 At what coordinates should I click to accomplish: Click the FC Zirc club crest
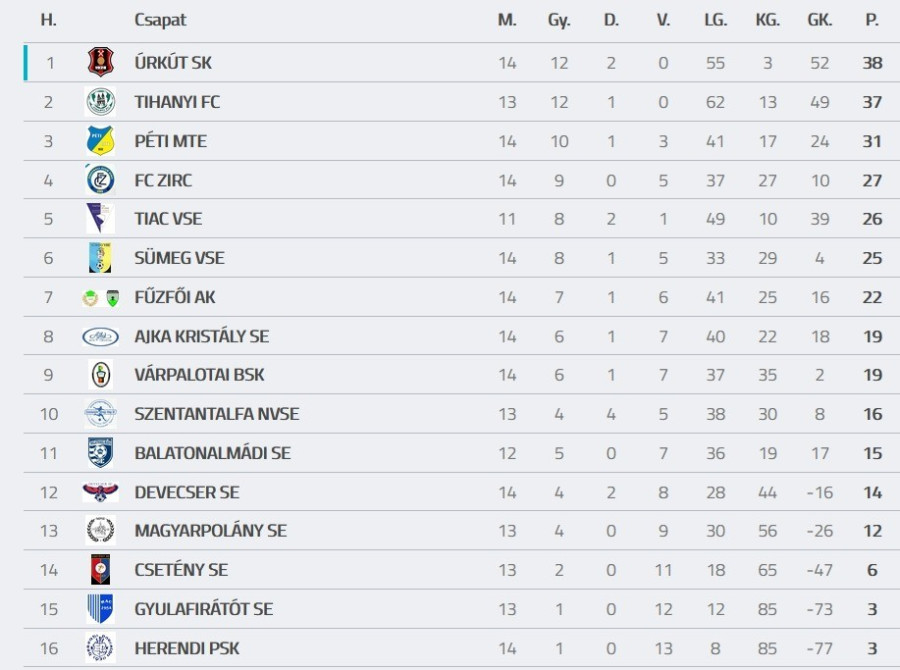pos(100,180)
